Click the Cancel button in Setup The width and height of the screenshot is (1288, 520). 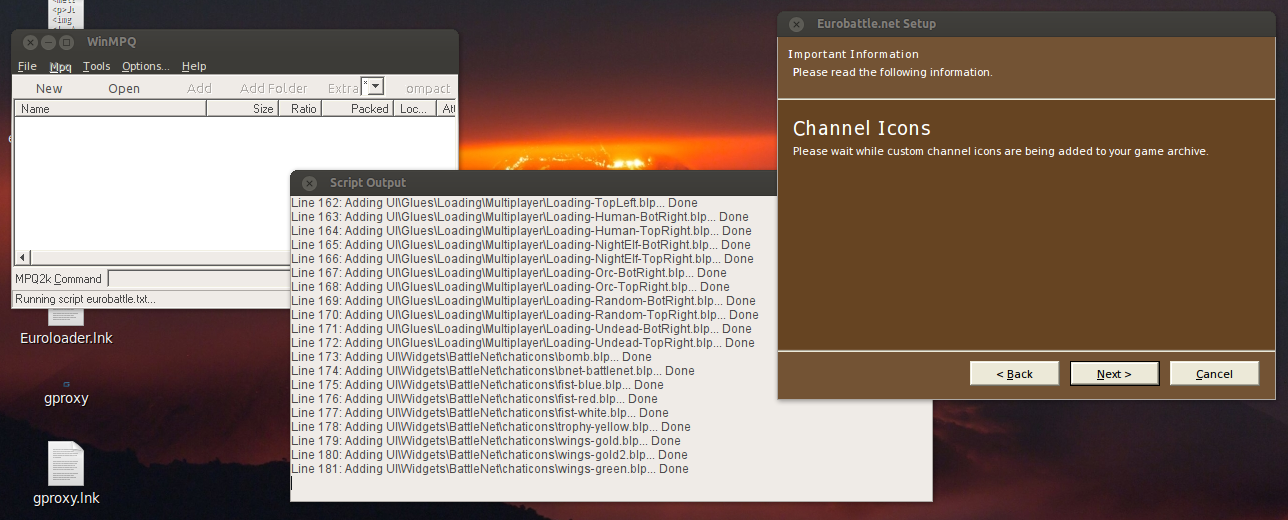click(x=1214, y=374)
